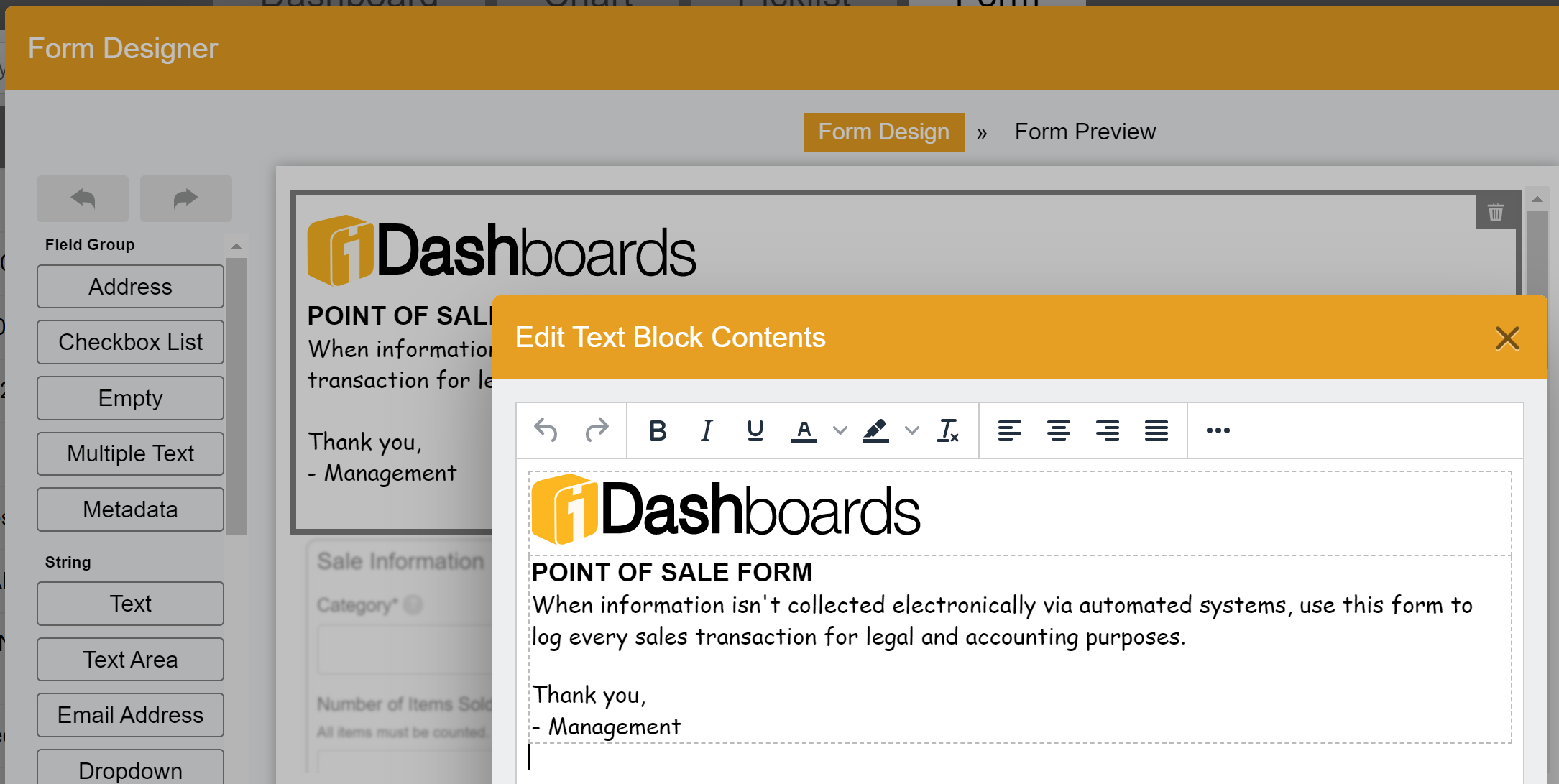
Task: Add a Multiple Text field
Action: [130, 453]
